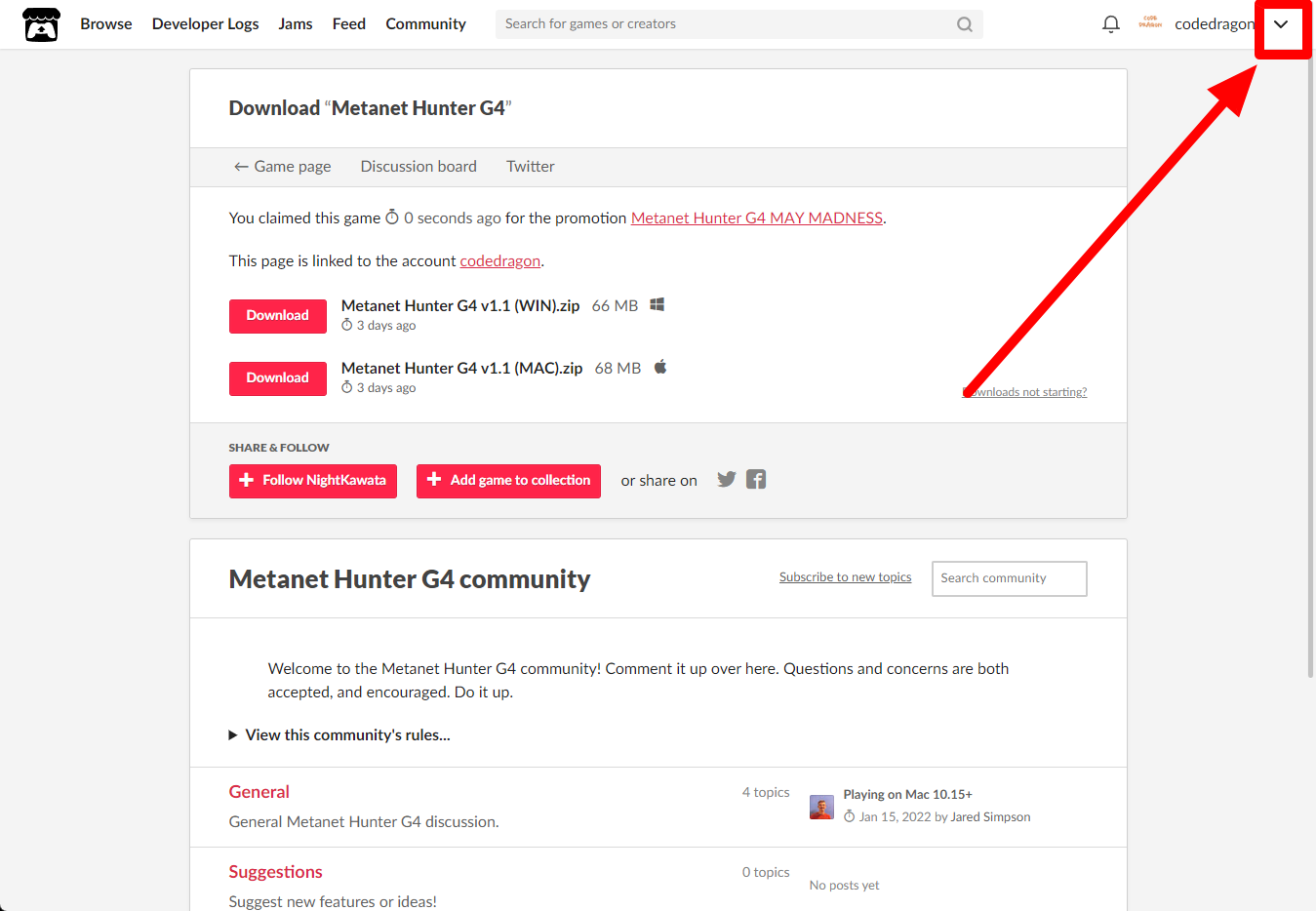The width and height of the screenshot is (1316, 911).
Task: Open the Suggestions category
Action: coord(276,872)
